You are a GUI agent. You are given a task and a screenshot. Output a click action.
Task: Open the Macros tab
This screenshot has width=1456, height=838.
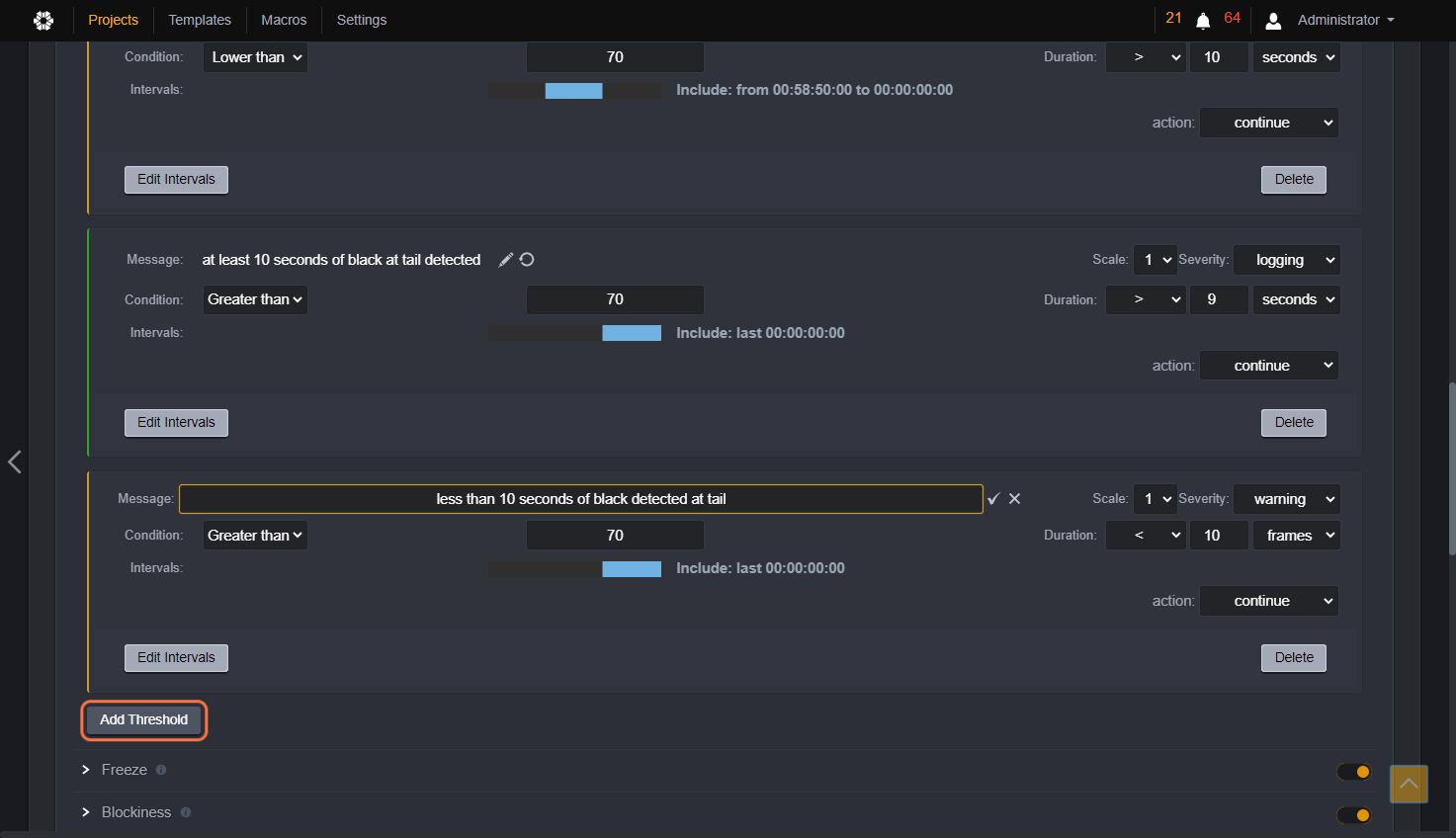284,20
